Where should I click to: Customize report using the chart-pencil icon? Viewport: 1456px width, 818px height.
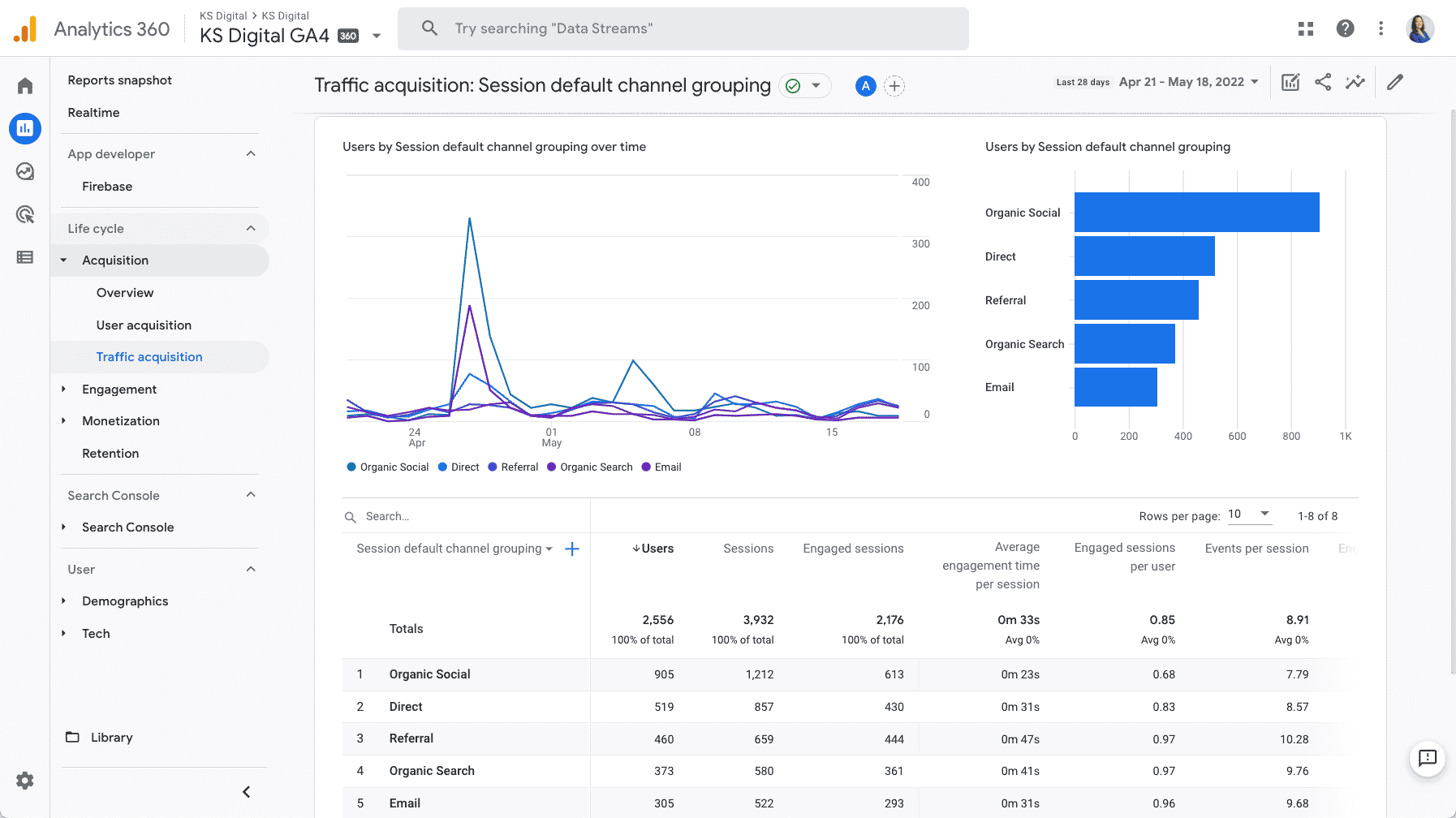1290,81
